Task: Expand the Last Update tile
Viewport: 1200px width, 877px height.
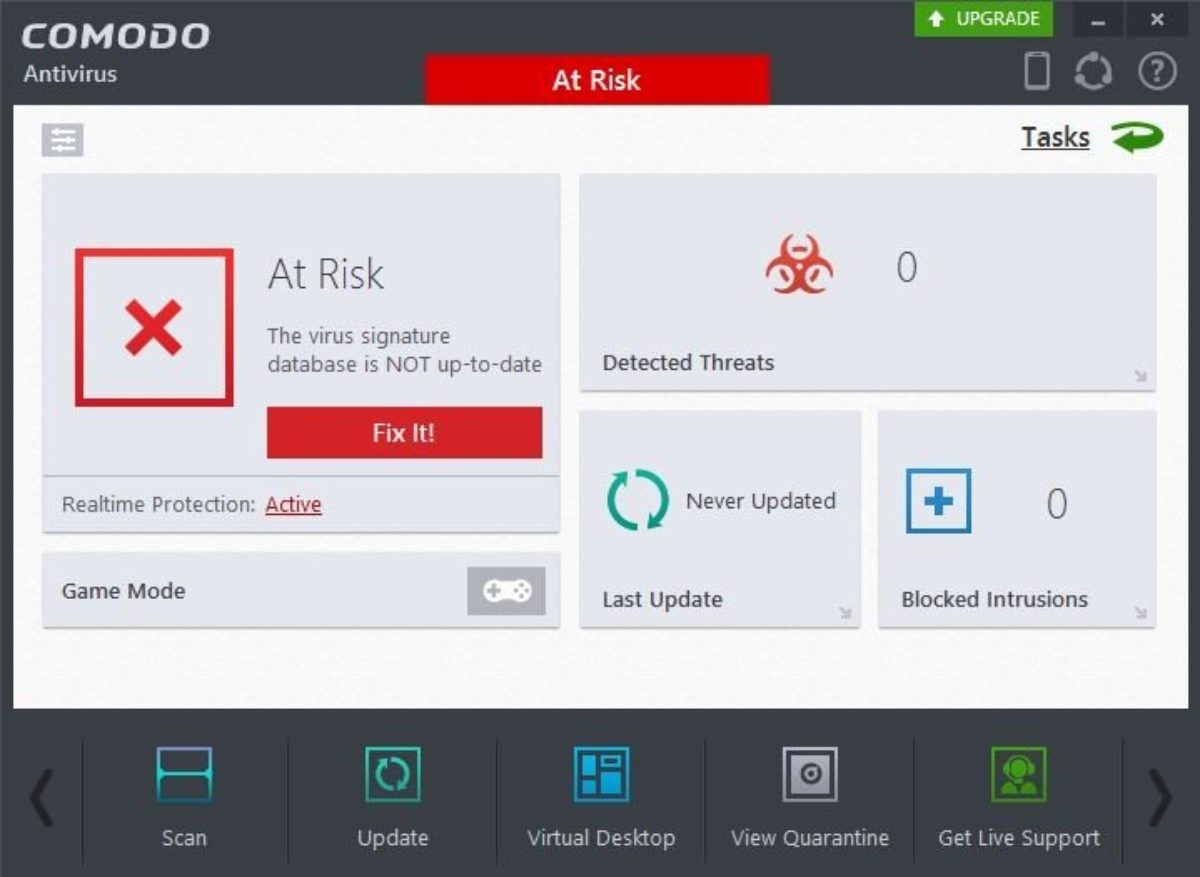Action: pyautogui.click(x=845, y=612)
